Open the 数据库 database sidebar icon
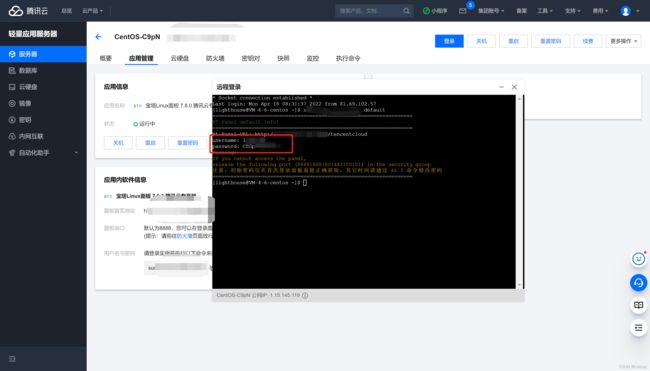The width and height of the screenshot is (650, 371). 12,70
